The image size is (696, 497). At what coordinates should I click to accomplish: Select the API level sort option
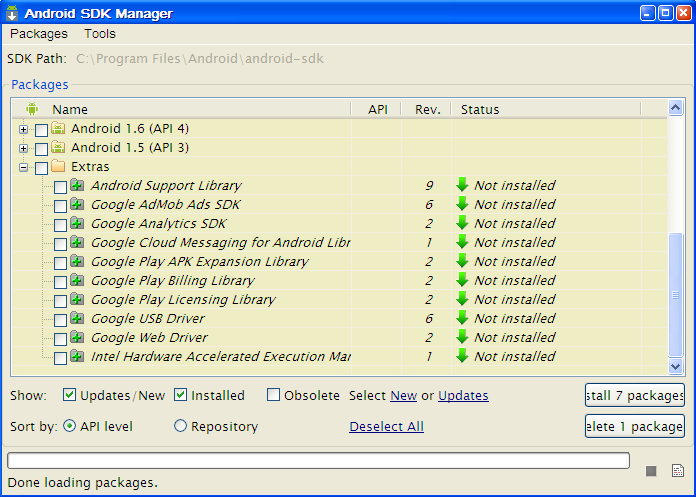click(69, 426)
